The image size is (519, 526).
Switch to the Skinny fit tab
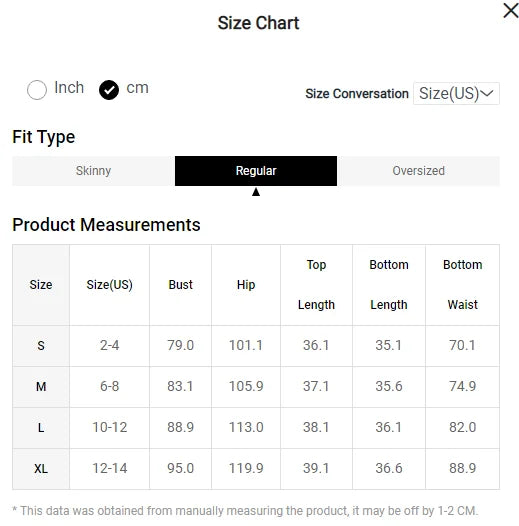pos(93,171)
